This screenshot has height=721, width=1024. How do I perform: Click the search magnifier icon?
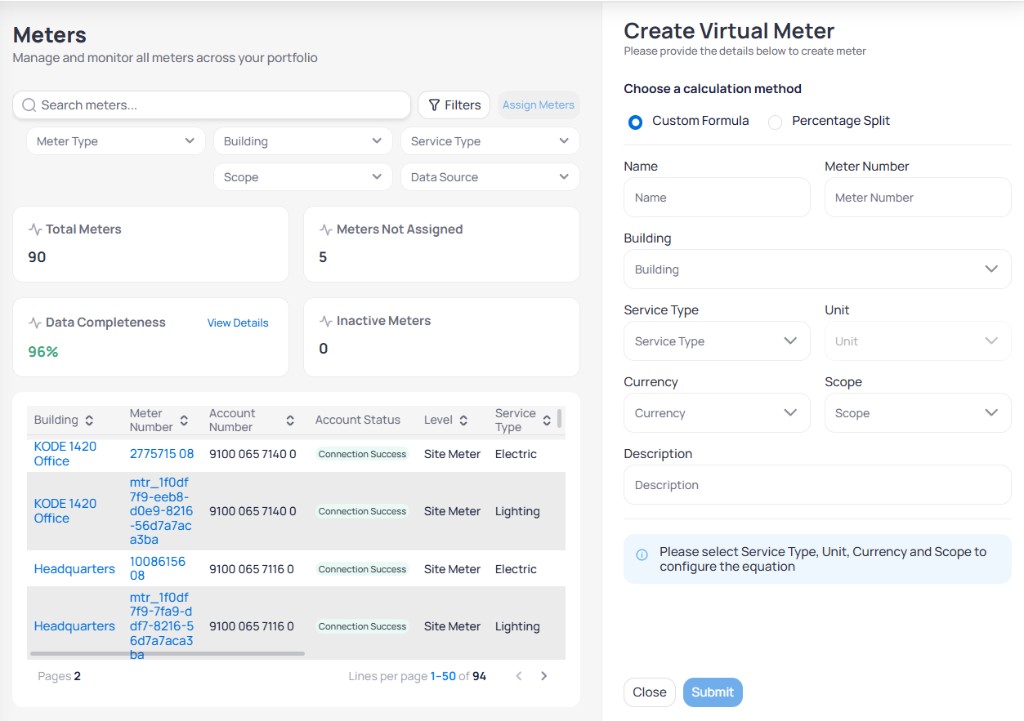pyautogui.click(x=29, y=105)
